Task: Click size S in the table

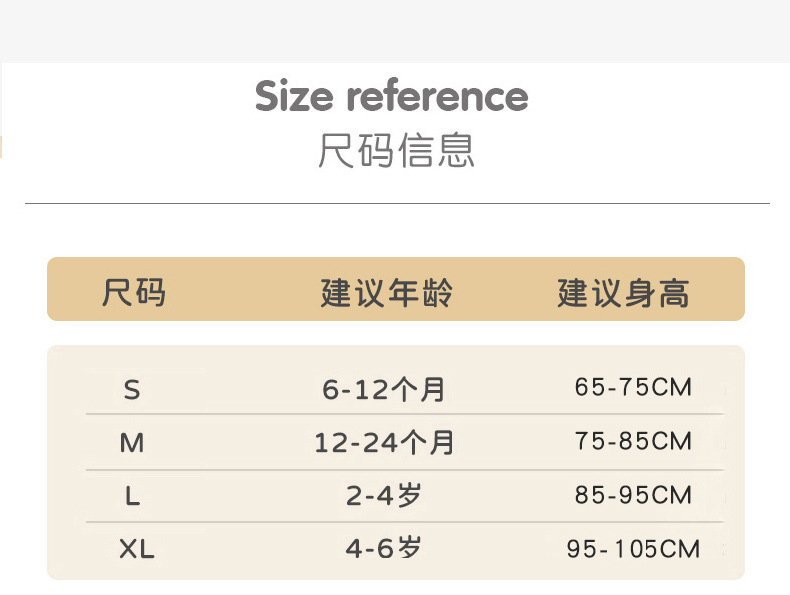Action: [x=132, y=390]
